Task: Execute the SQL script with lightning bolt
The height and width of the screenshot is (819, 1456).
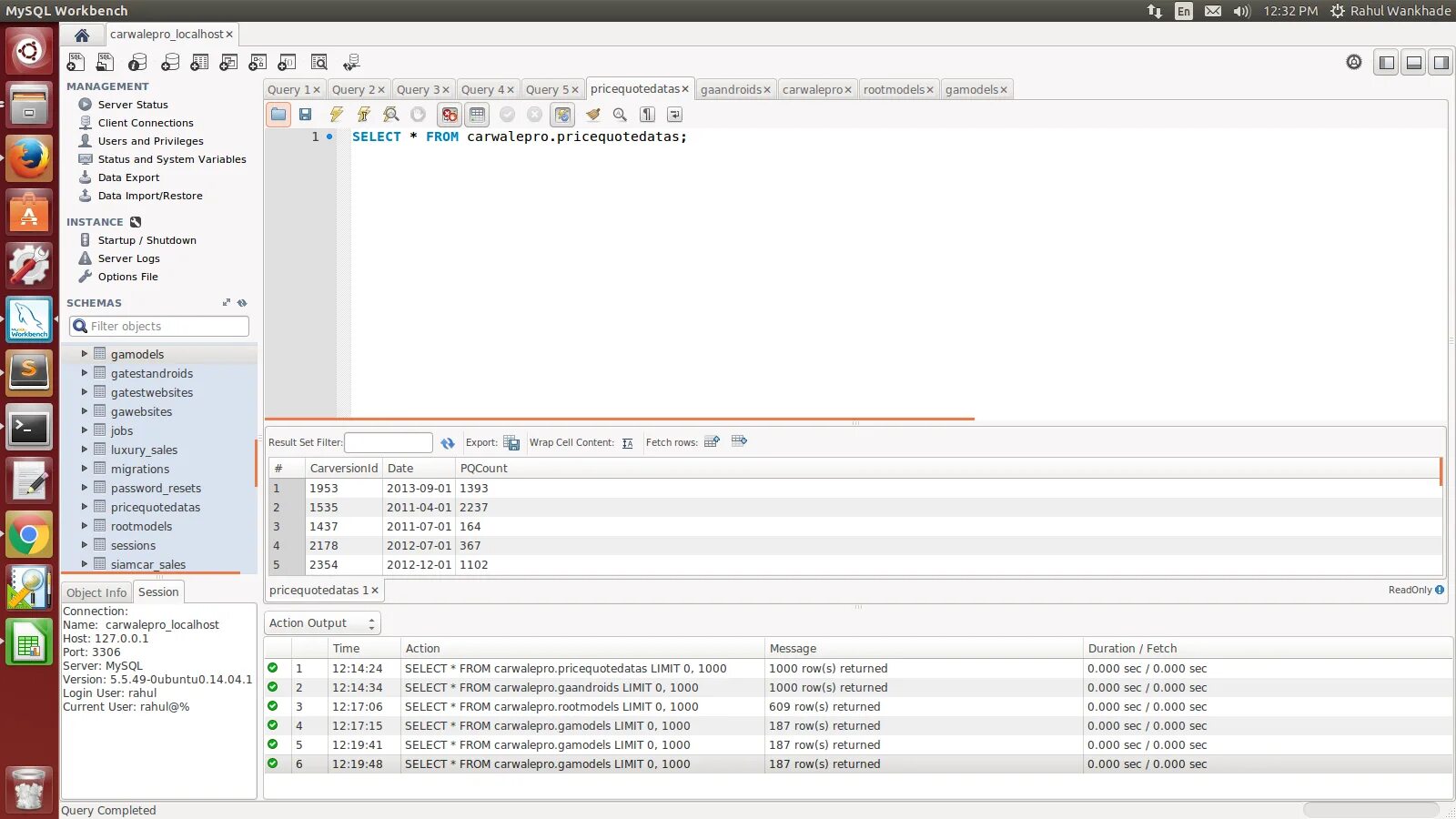Action: point(337,115)
